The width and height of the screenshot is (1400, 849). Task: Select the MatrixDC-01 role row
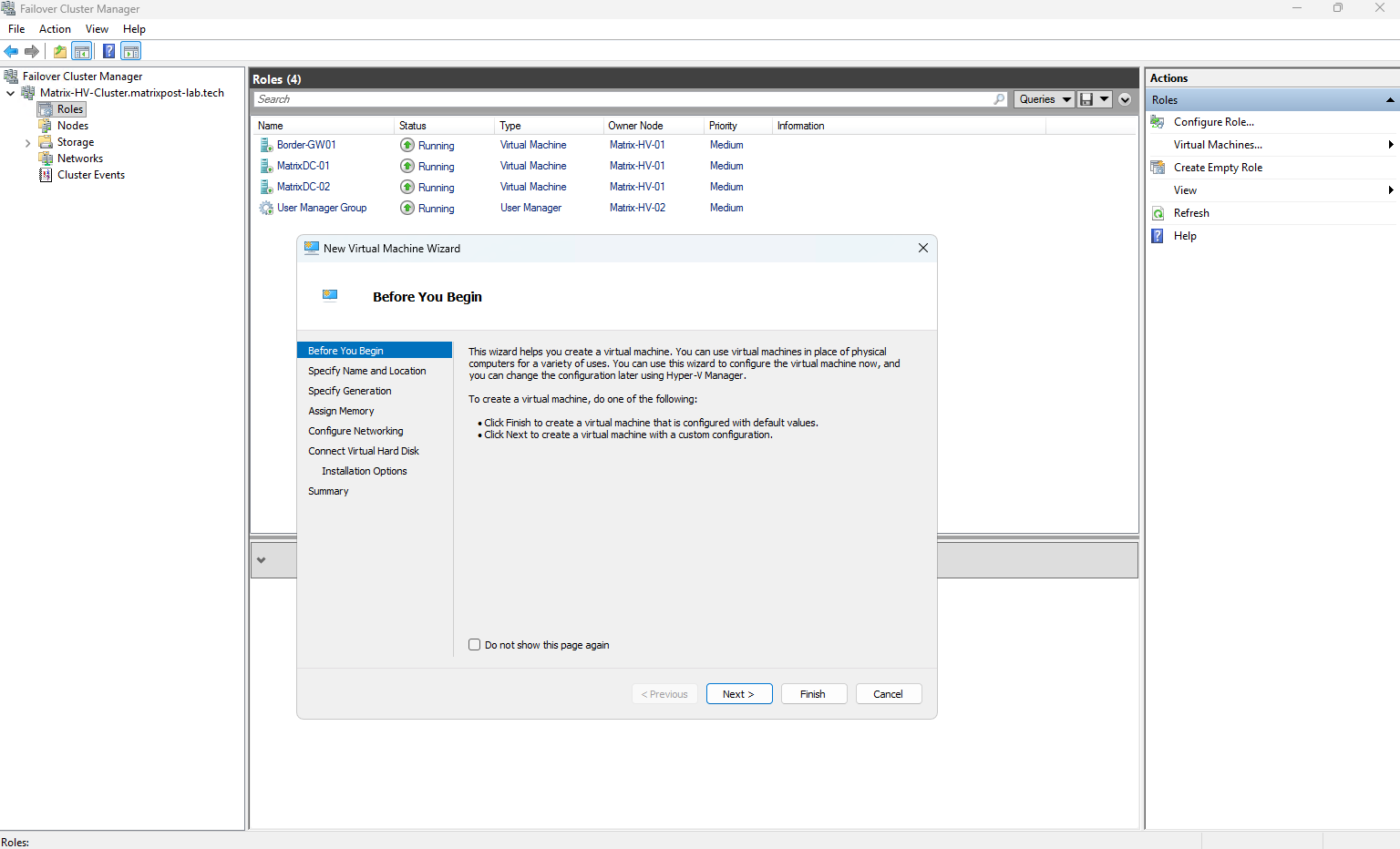(x=649, y=166)
